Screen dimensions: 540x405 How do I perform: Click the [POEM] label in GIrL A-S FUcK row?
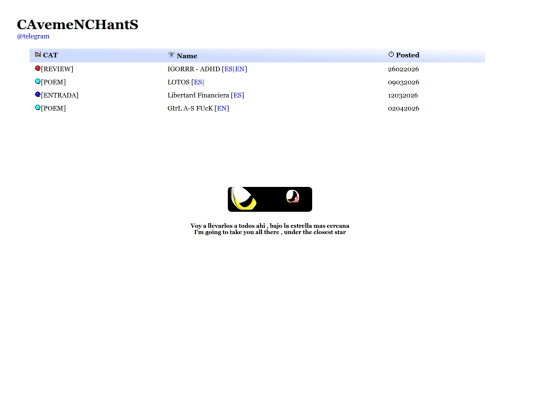pos(53,108)
